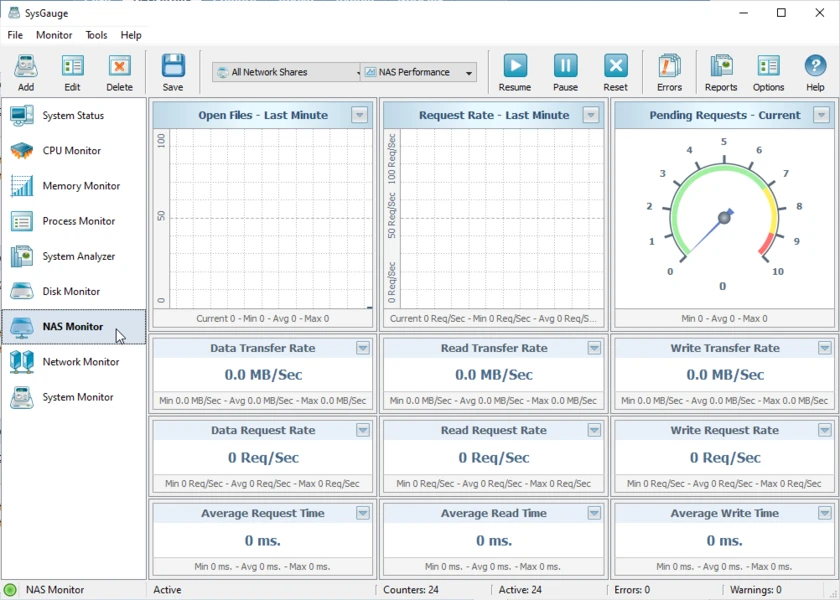Screen dimensions: 840x600
Task: Open Reports from the toolbar
Action: 721,72
